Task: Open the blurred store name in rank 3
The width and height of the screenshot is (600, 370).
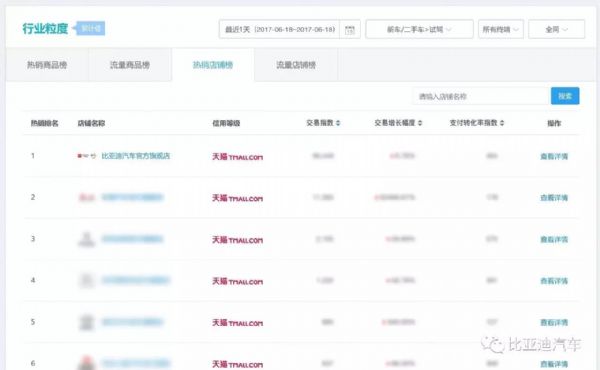Action: click(x=132, y=239)
